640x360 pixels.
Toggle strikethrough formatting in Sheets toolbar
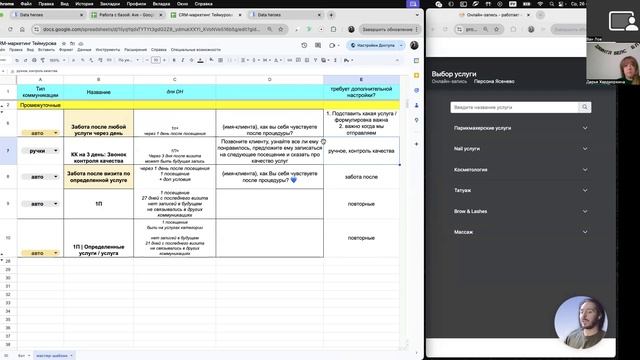[191, 60]
